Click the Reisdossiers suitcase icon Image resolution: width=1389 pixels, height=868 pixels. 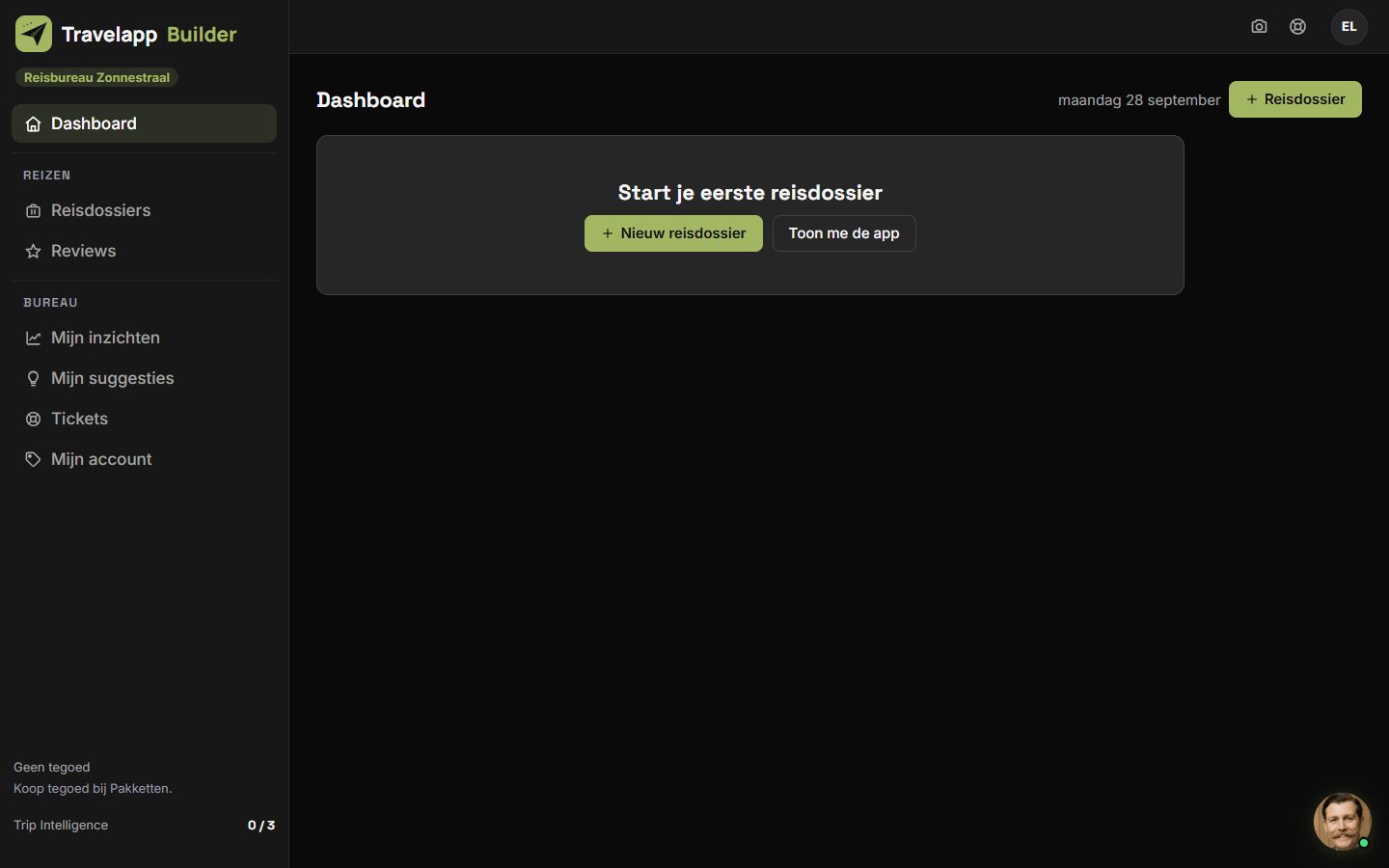(x=33, y=211)
